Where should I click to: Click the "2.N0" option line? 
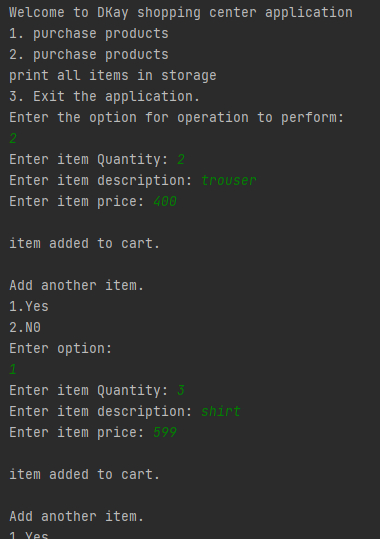[x=25, y=327]
